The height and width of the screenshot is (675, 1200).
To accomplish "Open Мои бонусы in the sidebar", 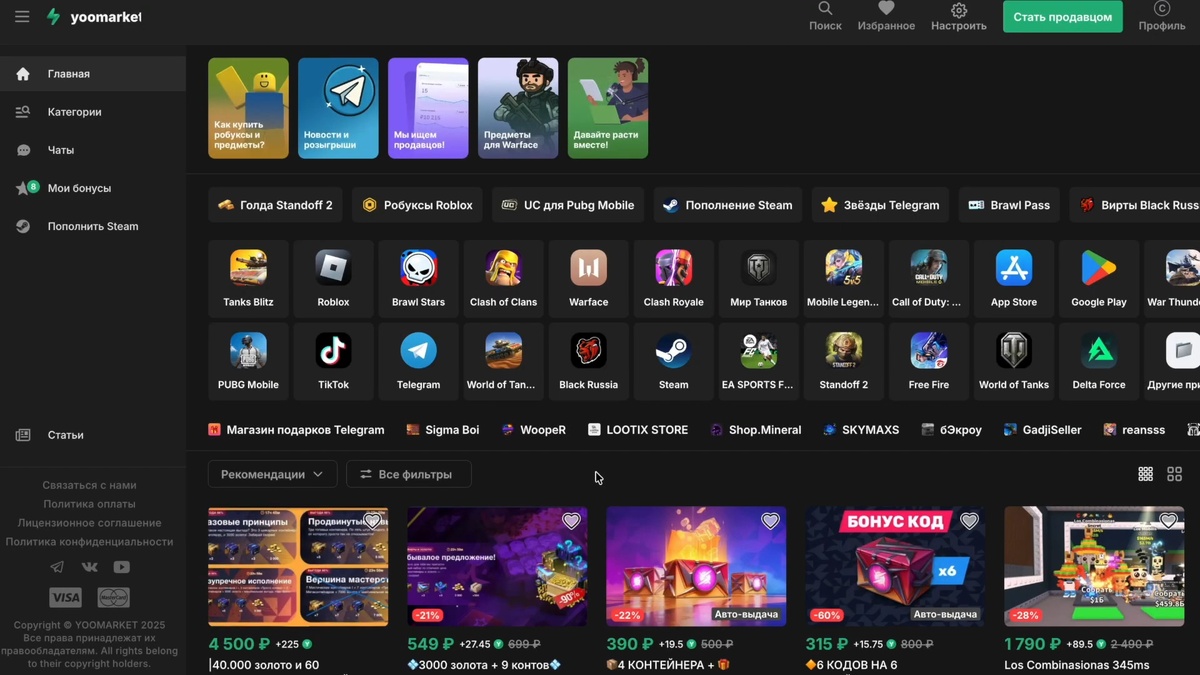I will [x=93, y=188].
